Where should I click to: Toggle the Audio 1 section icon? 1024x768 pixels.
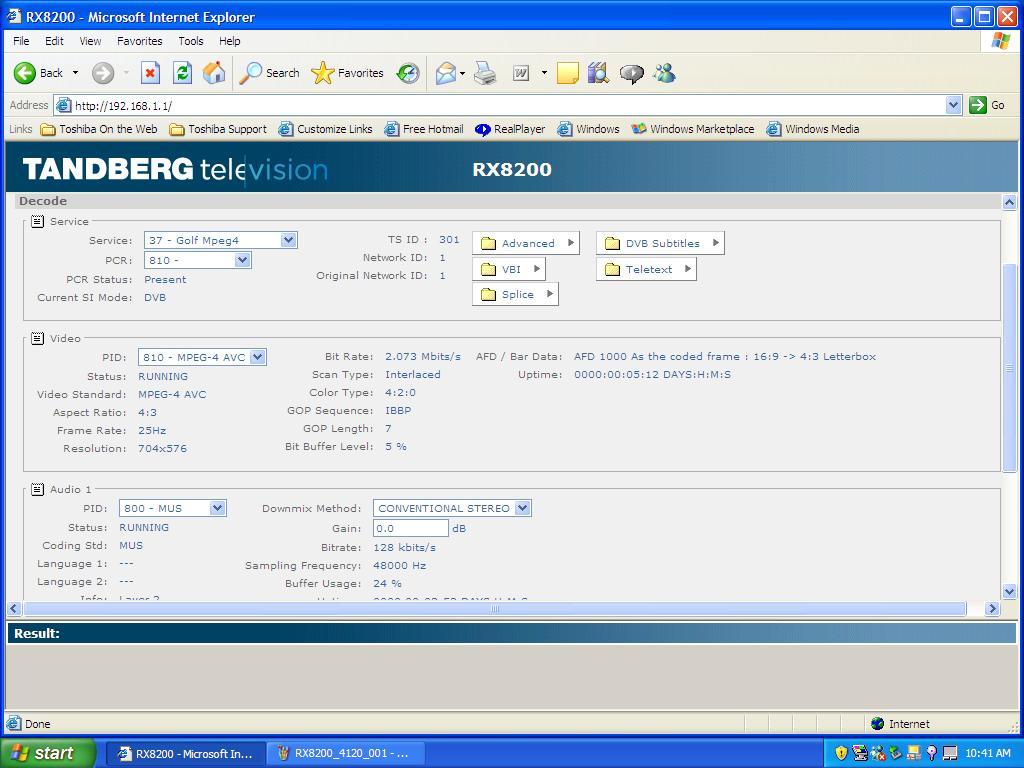tap(37, 489)
